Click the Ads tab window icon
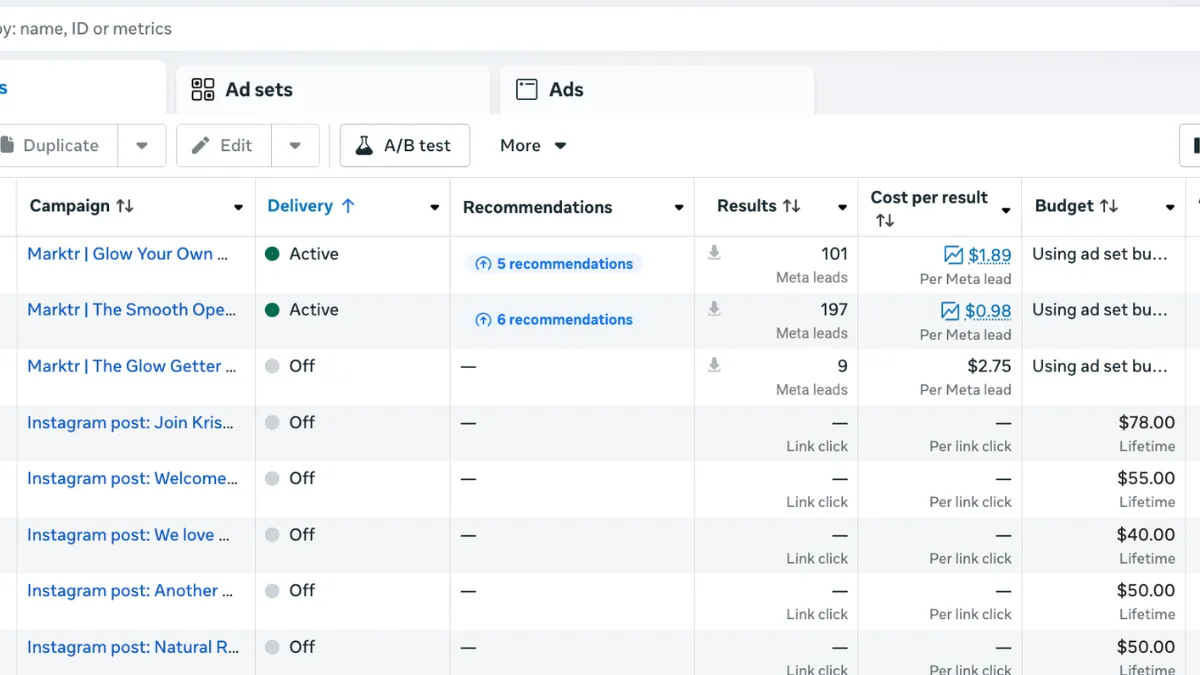Image resolution: width=1200 pixels, height=675 pixels. point(527,90)
